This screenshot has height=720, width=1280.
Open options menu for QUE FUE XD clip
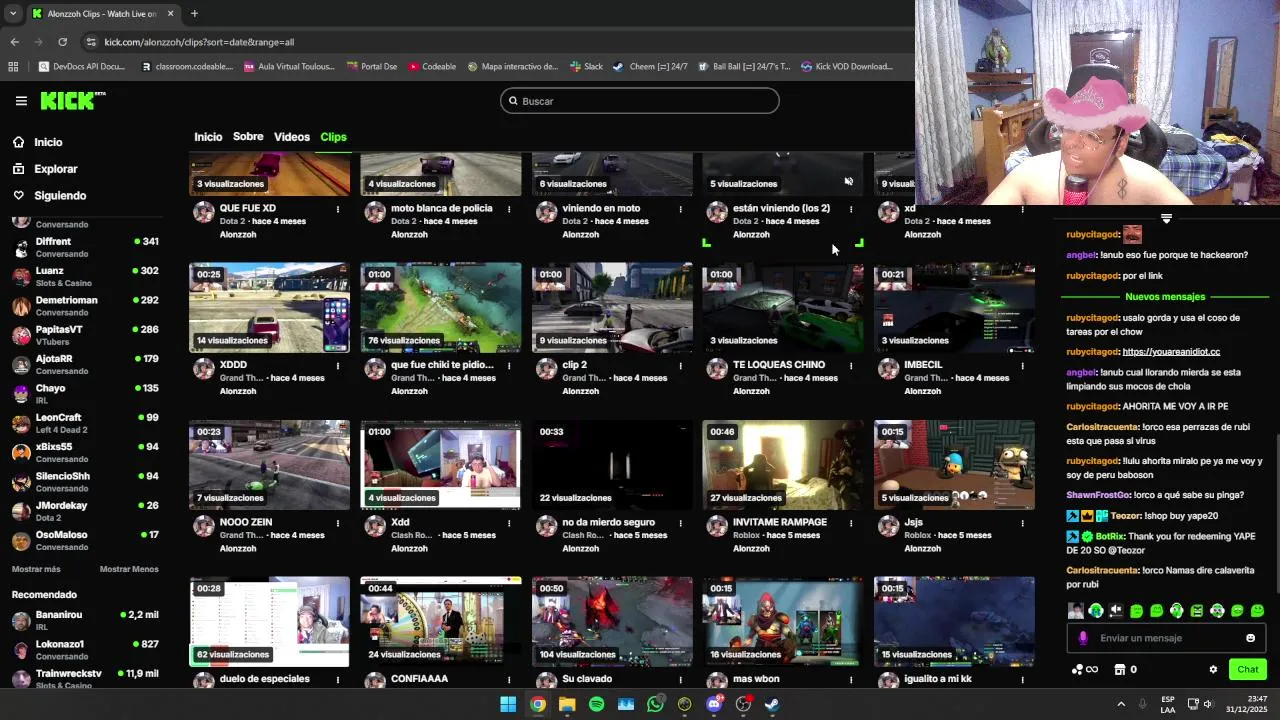(338, 209)
